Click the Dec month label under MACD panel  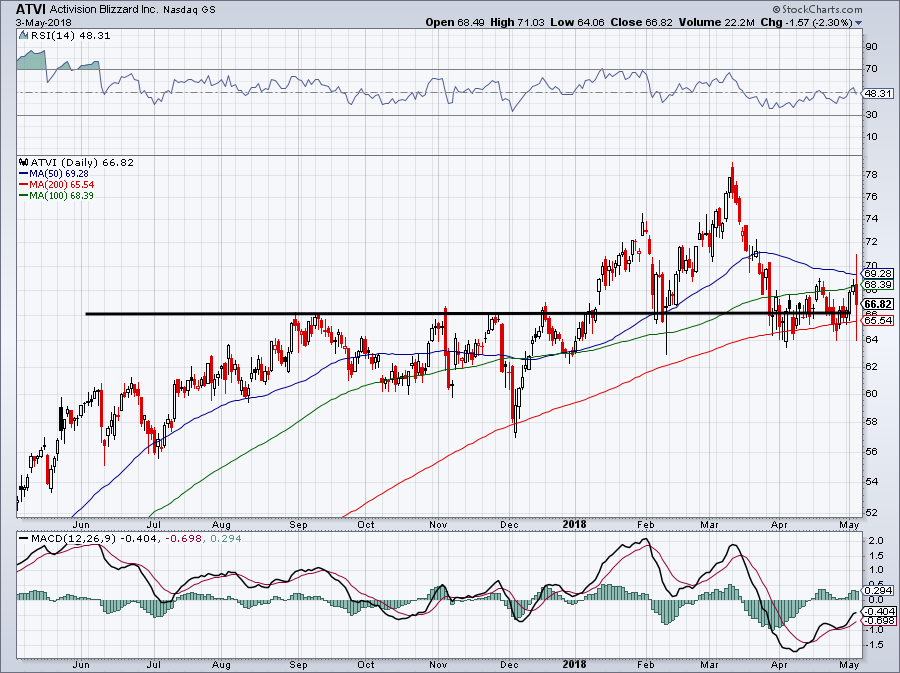pyautogui.click(x=510, y=664)
